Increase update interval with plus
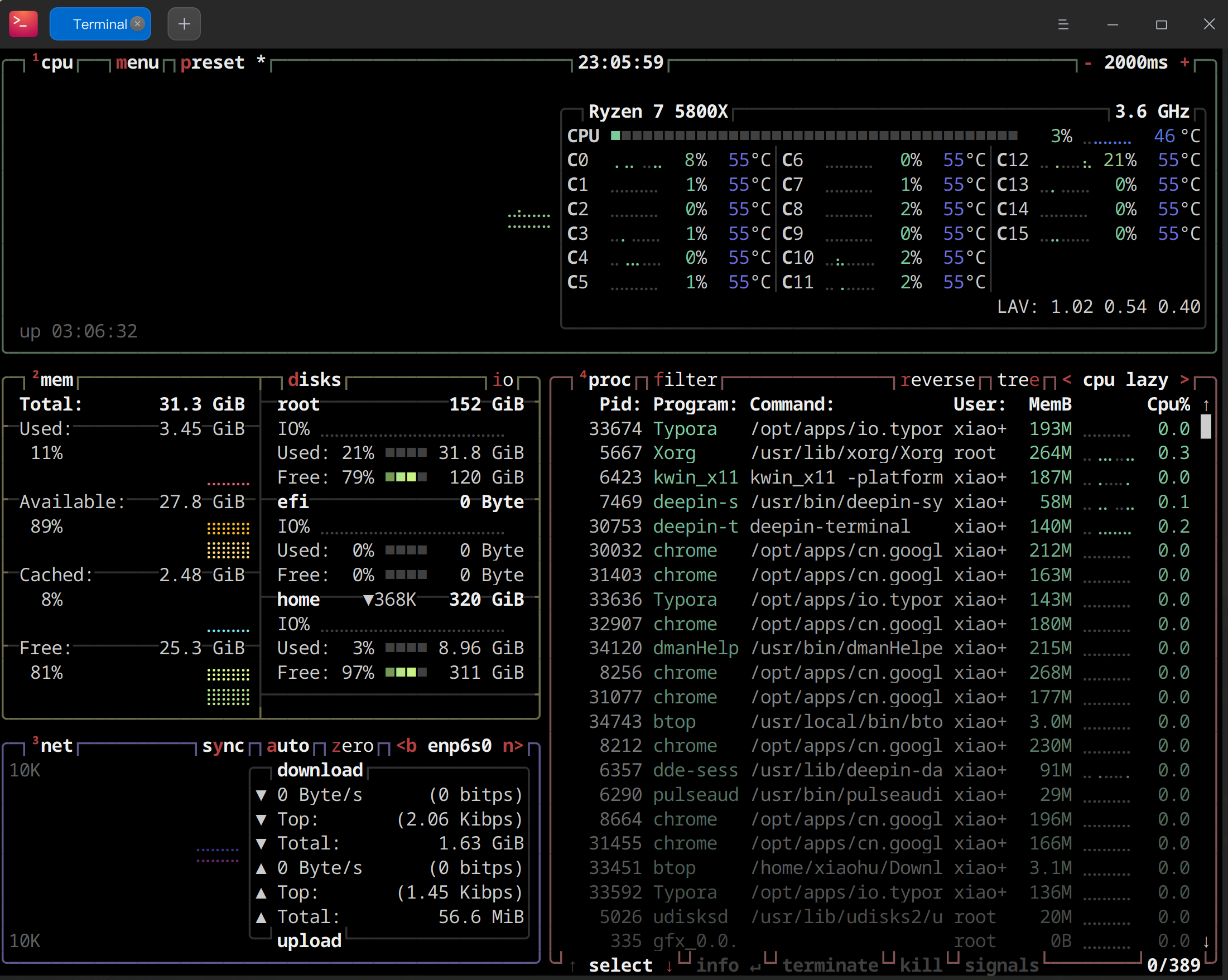This screenshot has height=980, width=1228. coord(1184,62)
